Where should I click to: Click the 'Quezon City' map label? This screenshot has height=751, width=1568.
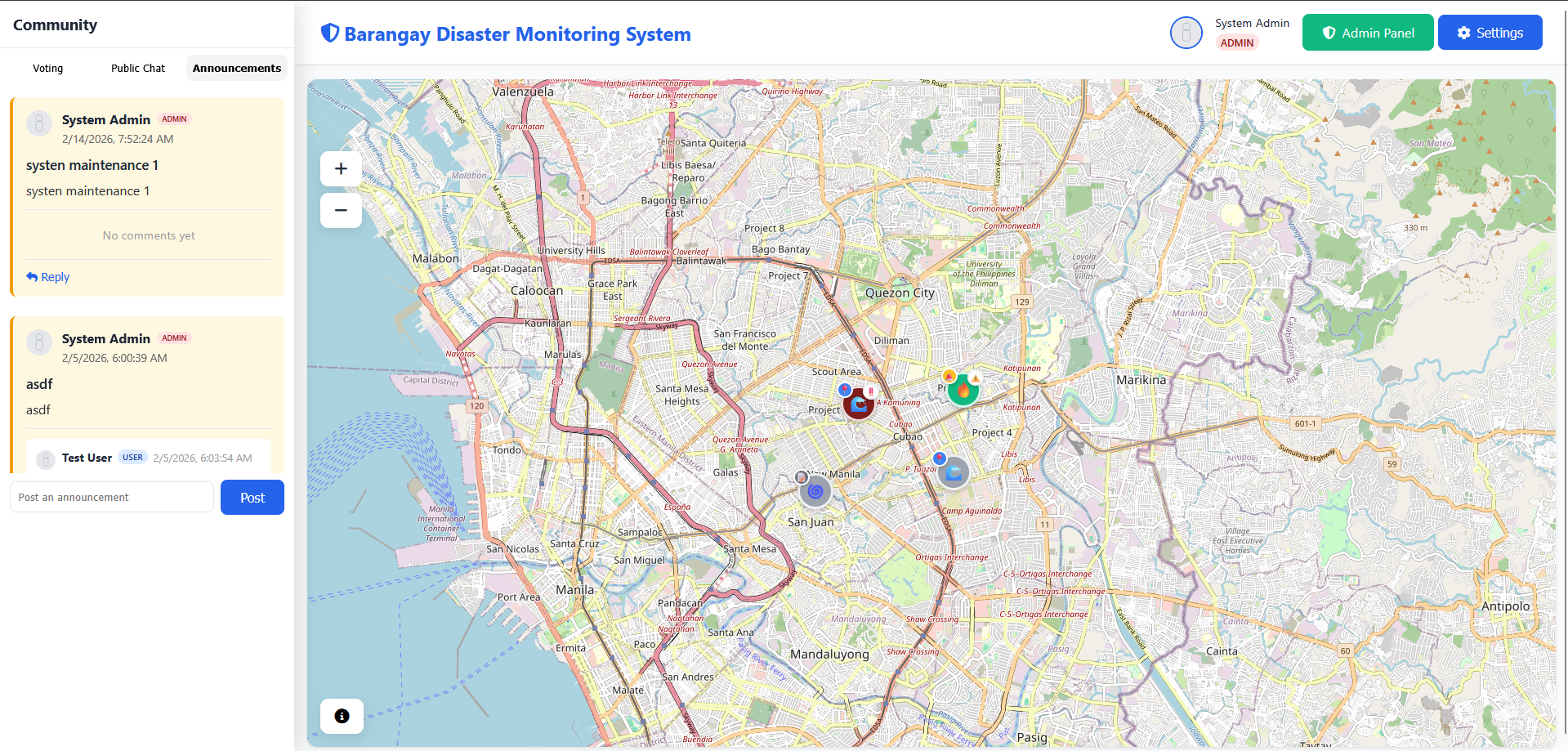pos(900,293)
